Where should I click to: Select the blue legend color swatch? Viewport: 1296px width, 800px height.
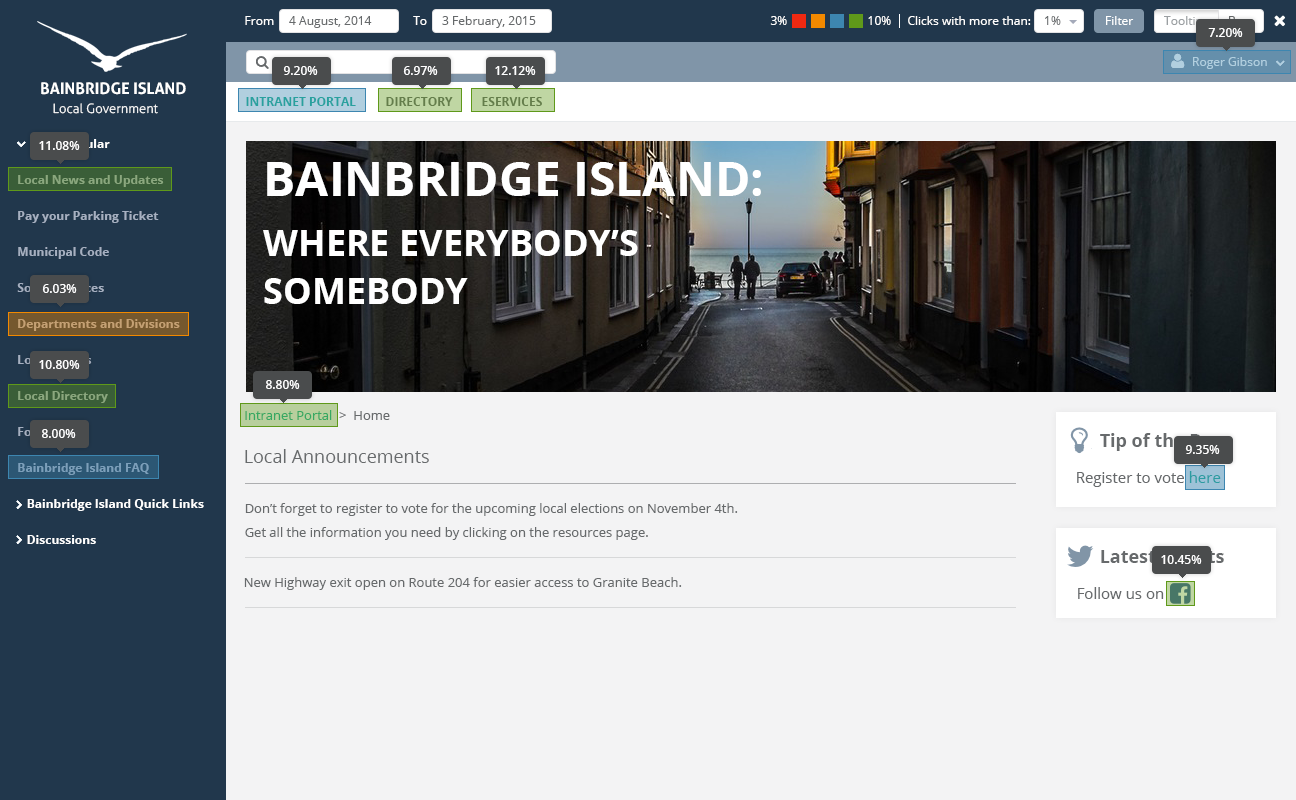pos(837,21)
